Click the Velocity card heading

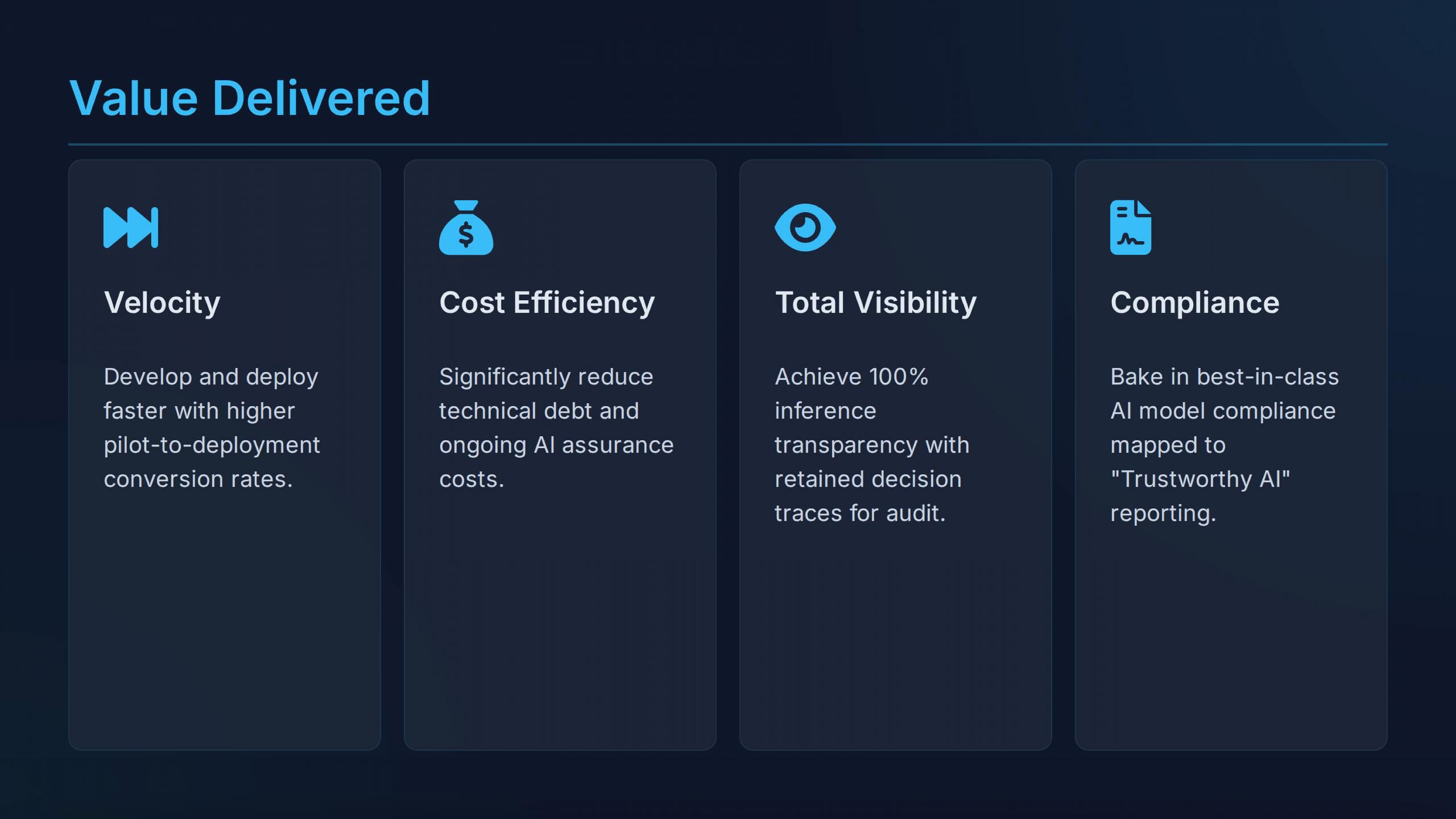[x=162, y=302]
